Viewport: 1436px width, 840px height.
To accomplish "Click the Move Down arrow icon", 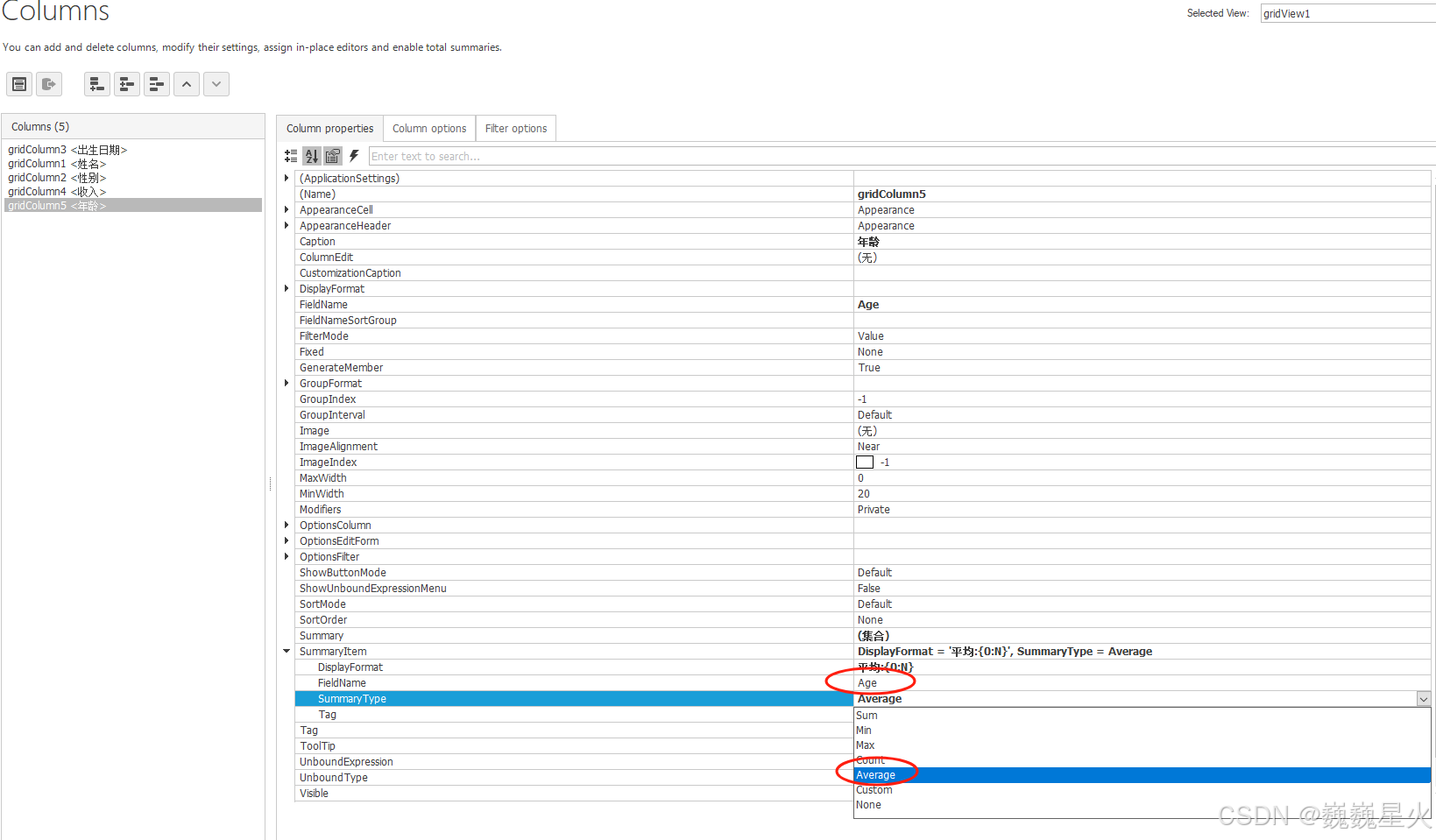I will click(216, 84).
